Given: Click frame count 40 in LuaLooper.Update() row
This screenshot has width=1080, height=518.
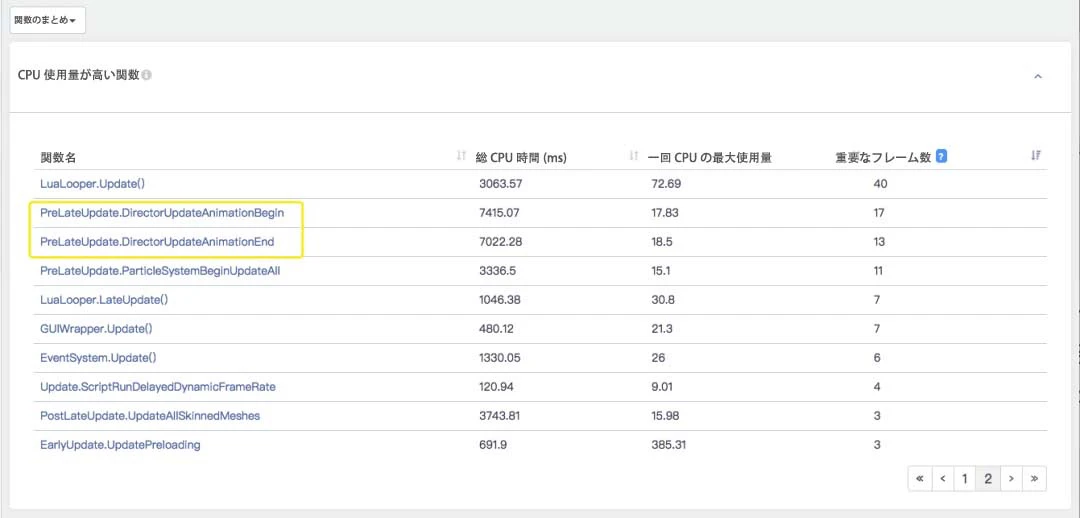Looking at the screenshot, I should point(880,184).
